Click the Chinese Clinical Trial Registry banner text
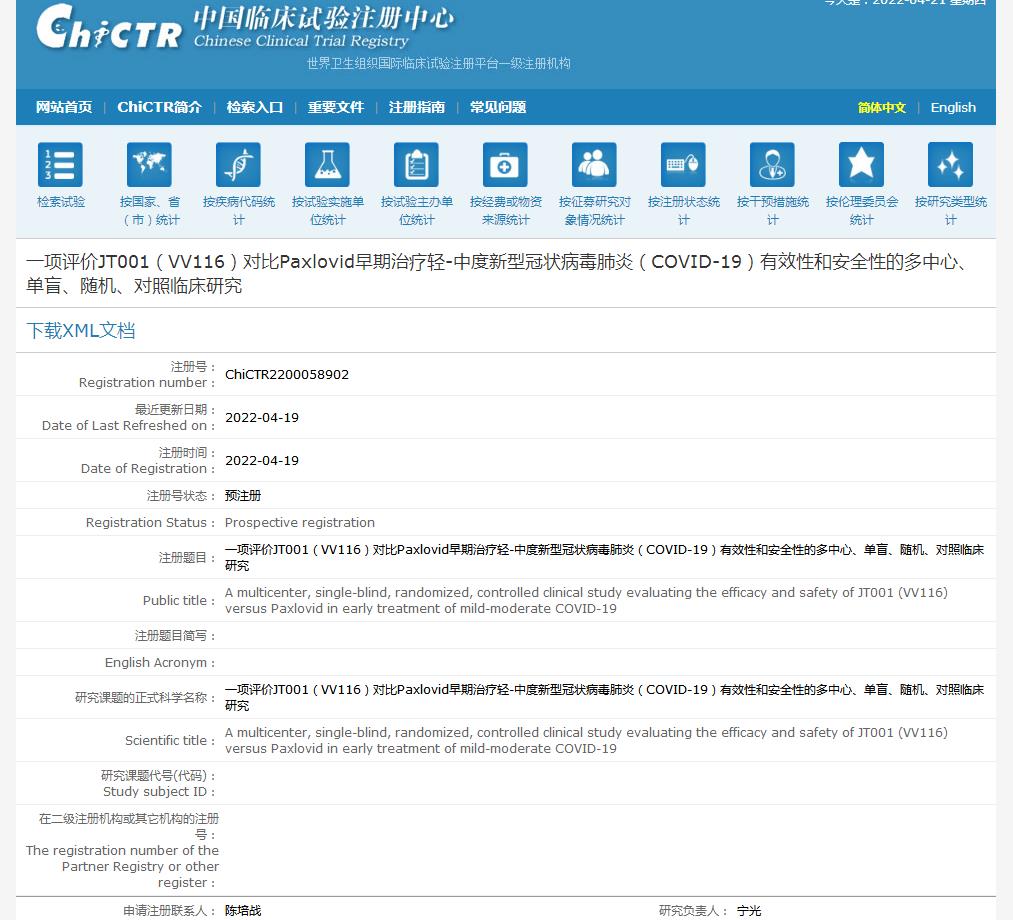The width and height of the screenshot is (1013, 920). 301,41
